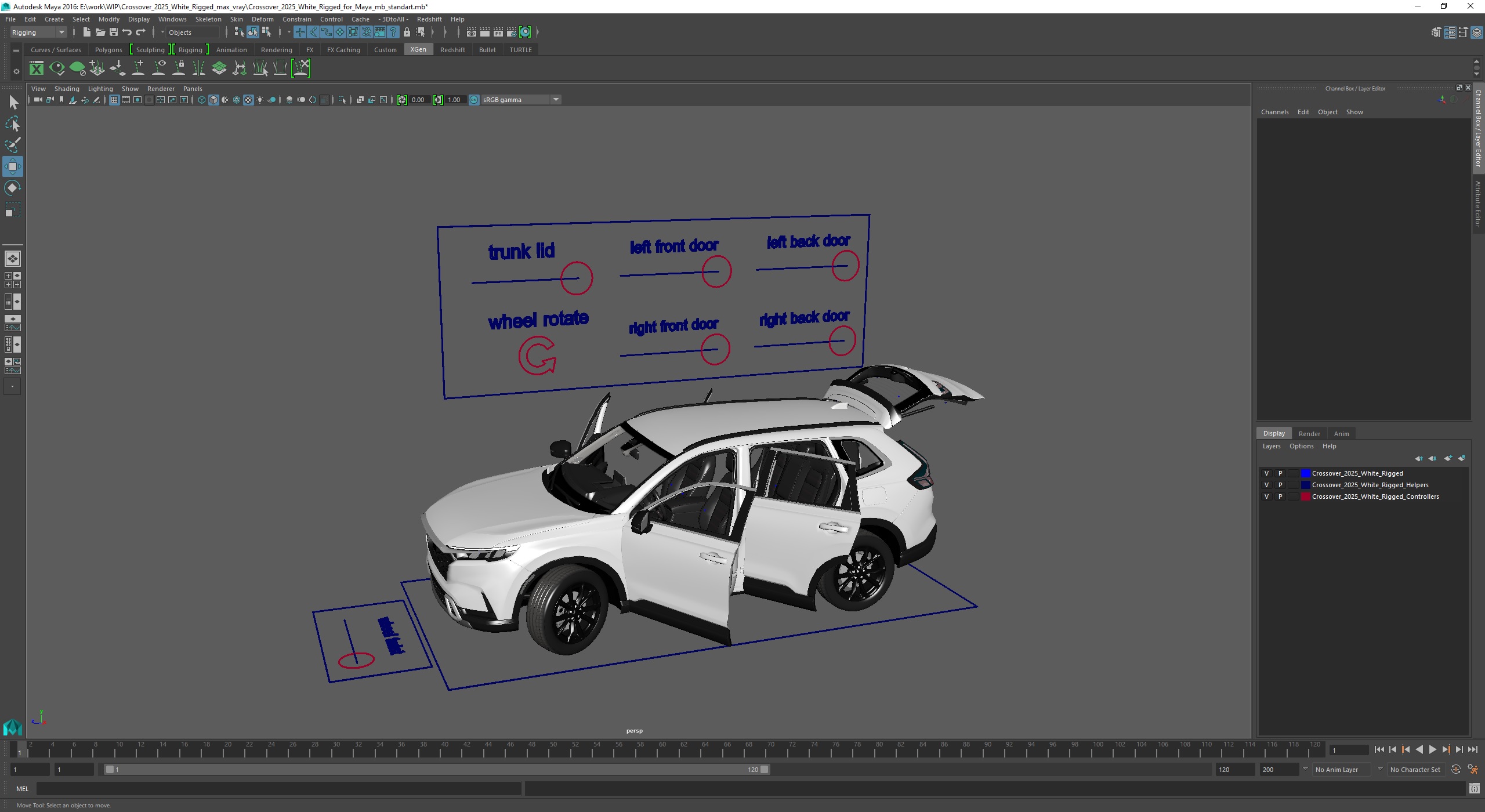Click Crossover_2025_White_Rigged layer blue color swatch
Screen dimensions: 1485x812
(x=1305, y=473)
